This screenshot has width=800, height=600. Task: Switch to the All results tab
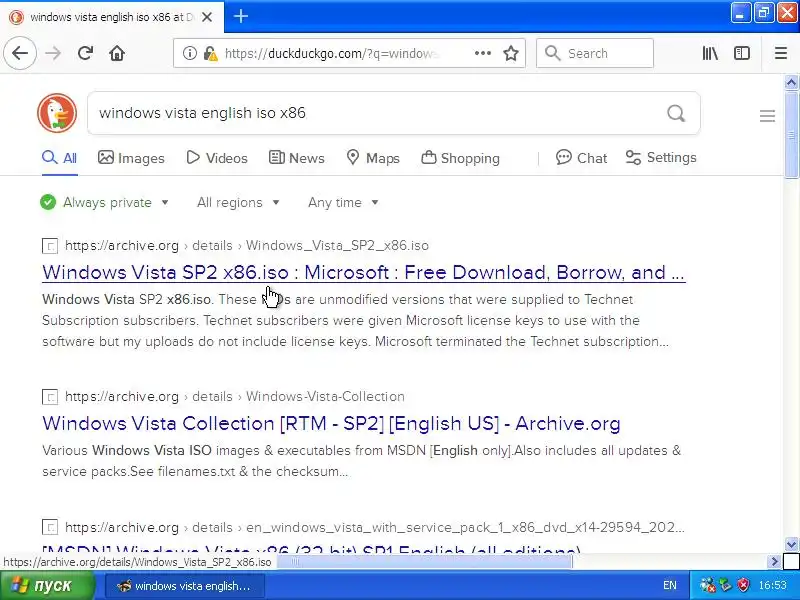[60, 158]
